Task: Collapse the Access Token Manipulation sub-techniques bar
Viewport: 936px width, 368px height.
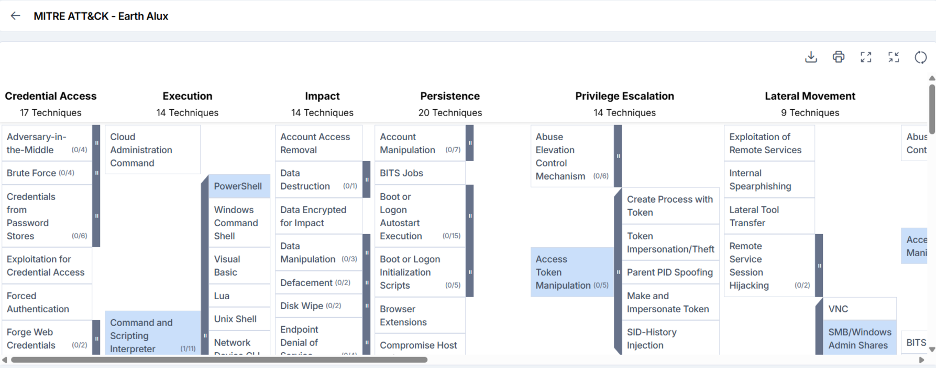Action: tap(618, 272)
